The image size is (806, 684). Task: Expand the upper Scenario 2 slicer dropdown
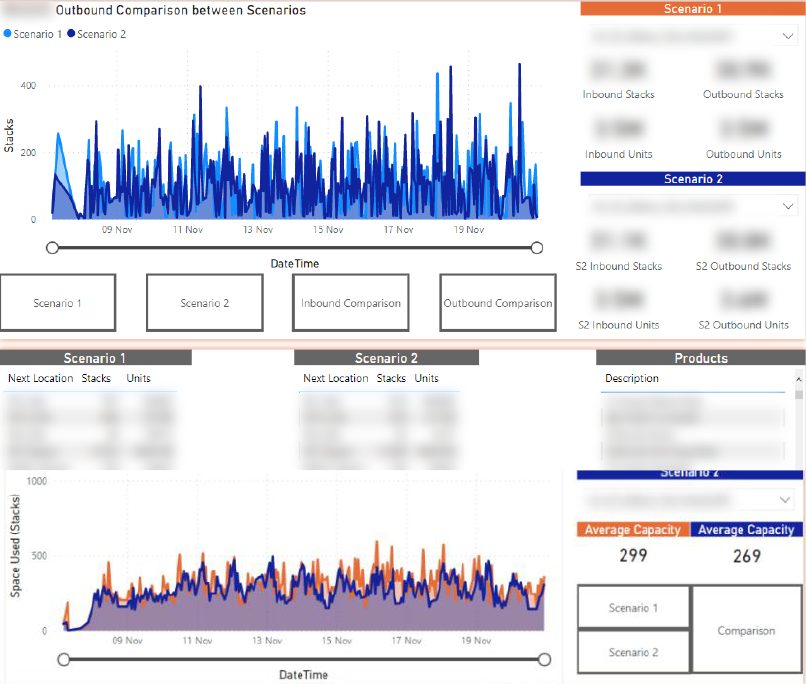tap(786, 205)
